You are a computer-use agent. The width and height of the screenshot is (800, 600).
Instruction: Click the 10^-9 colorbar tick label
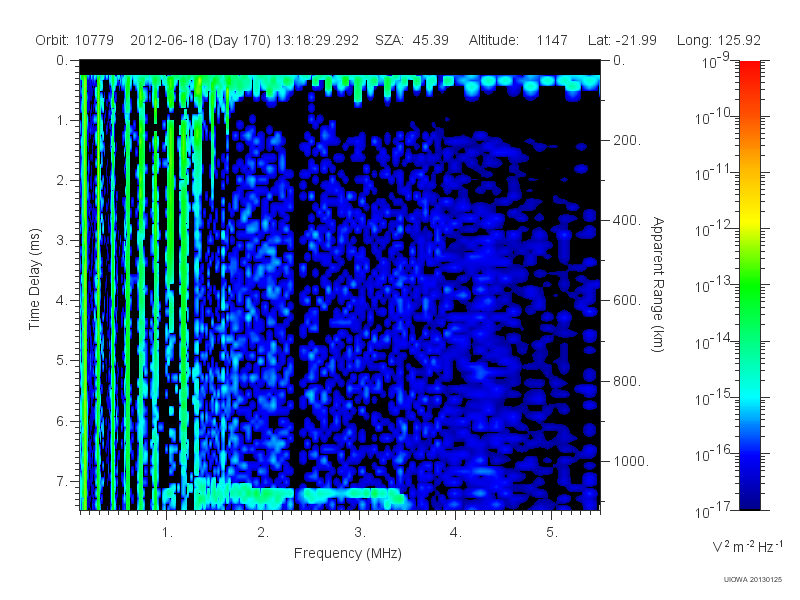[x=716, y=61]
